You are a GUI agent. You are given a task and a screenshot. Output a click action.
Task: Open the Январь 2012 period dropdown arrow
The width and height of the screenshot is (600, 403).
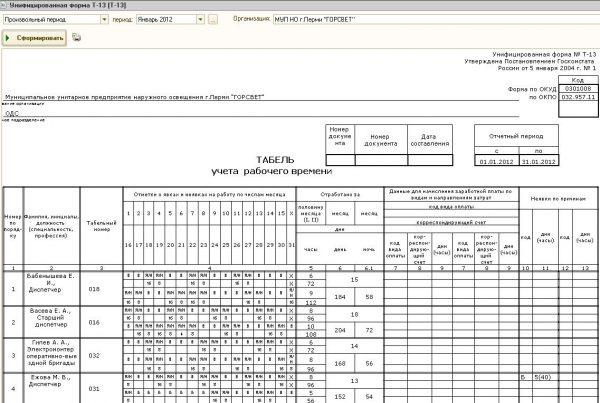coord(200,19)
